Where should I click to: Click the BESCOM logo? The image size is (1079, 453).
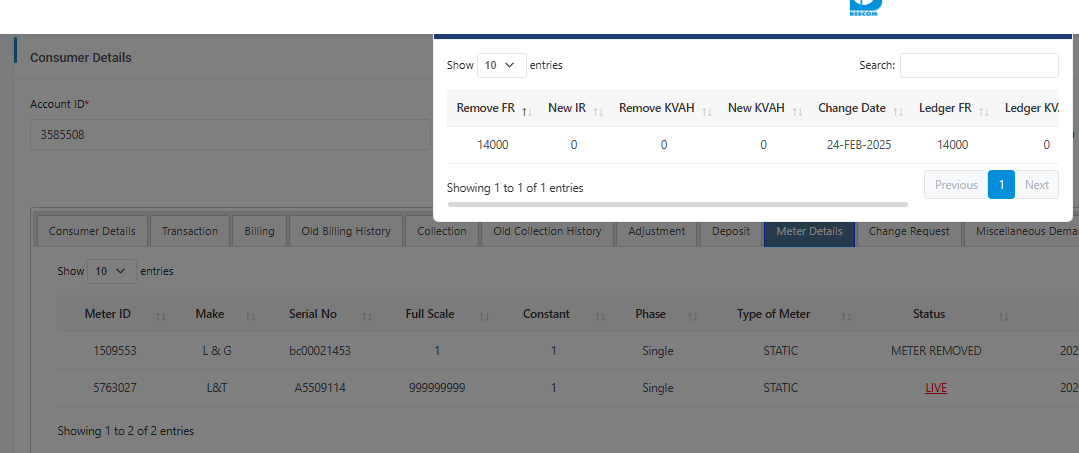point(866,8)
